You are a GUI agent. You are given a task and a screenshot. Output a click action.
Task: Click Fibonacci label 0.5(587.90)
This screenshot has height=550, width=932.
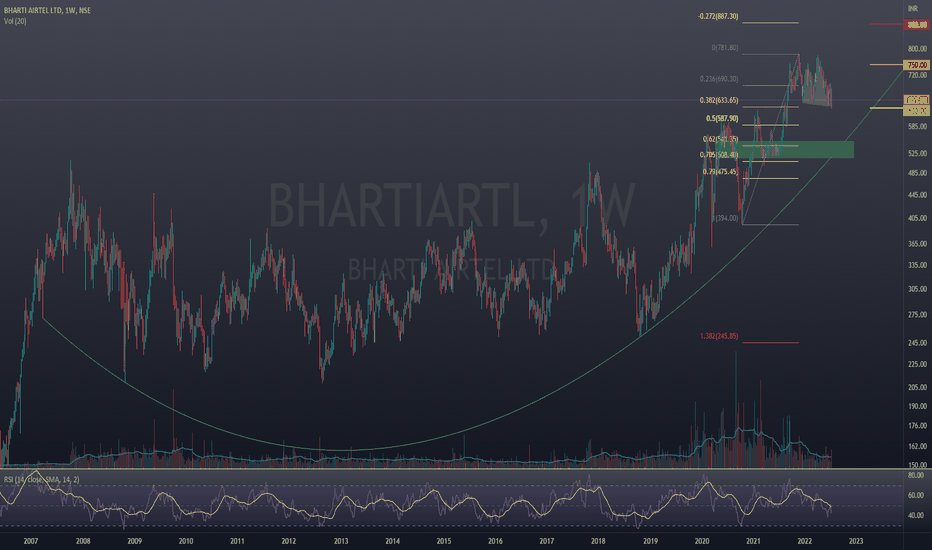722,118
